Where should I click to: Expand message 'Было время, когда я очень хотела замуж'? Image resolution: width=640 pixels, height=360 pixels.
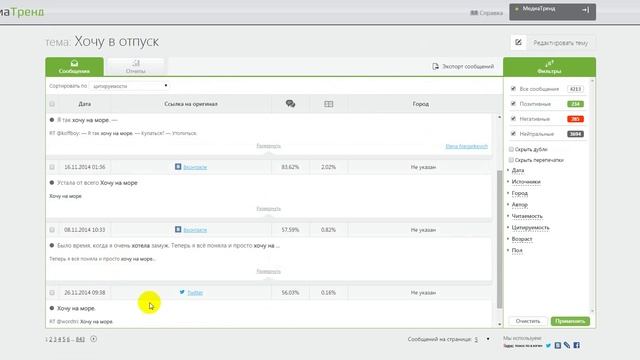click(x=268, y=271)
